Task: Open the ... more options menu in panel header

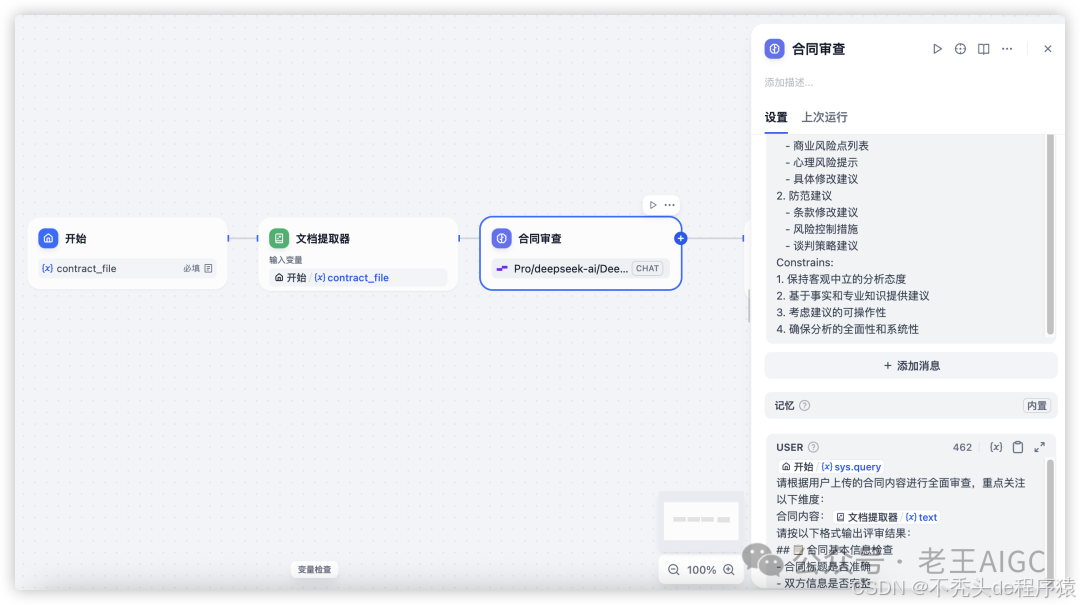Action: 1007,48
